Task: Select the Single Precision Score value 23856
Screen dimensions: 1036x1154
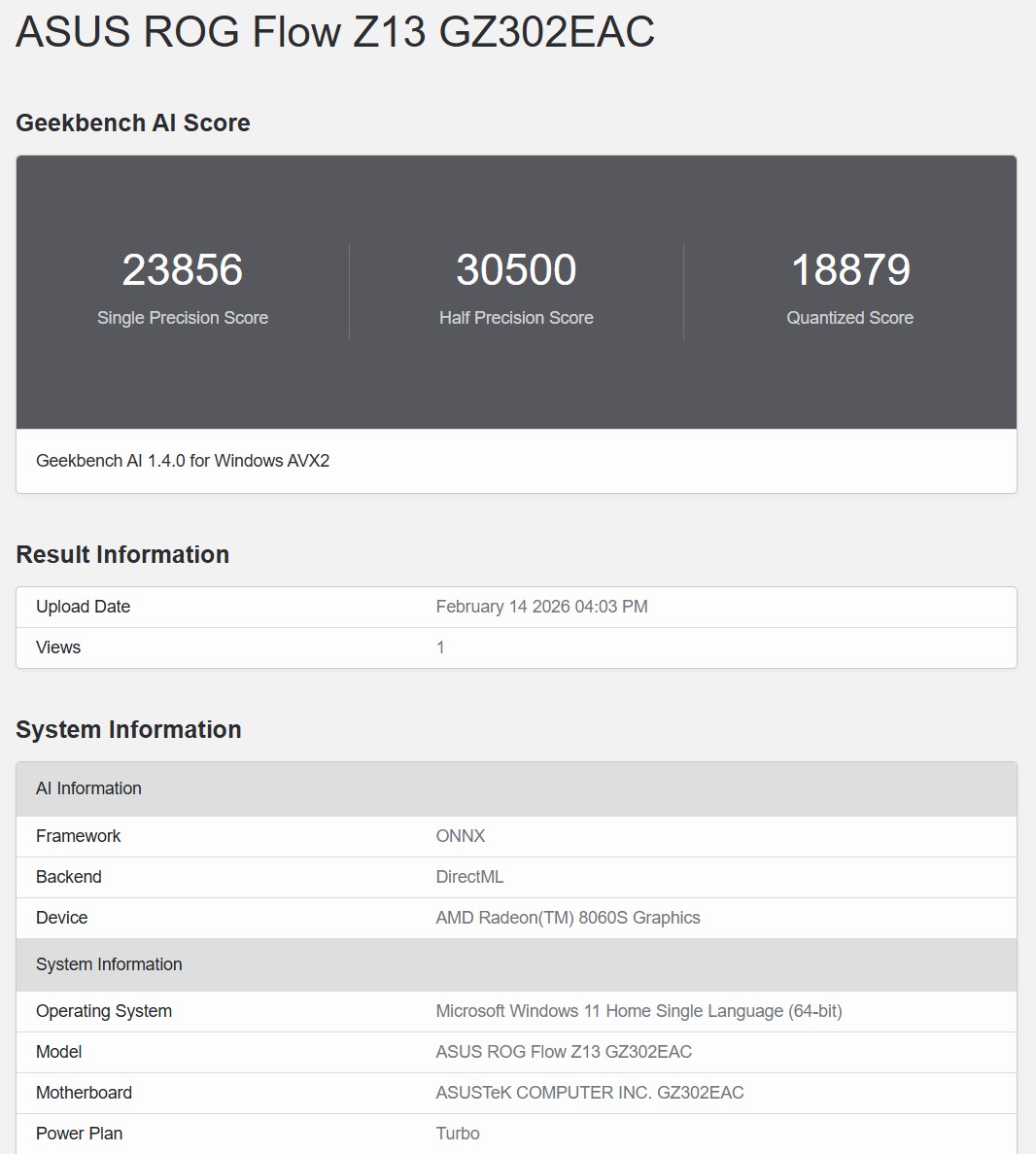Action: pyautogui.click(x=183, y=270)
